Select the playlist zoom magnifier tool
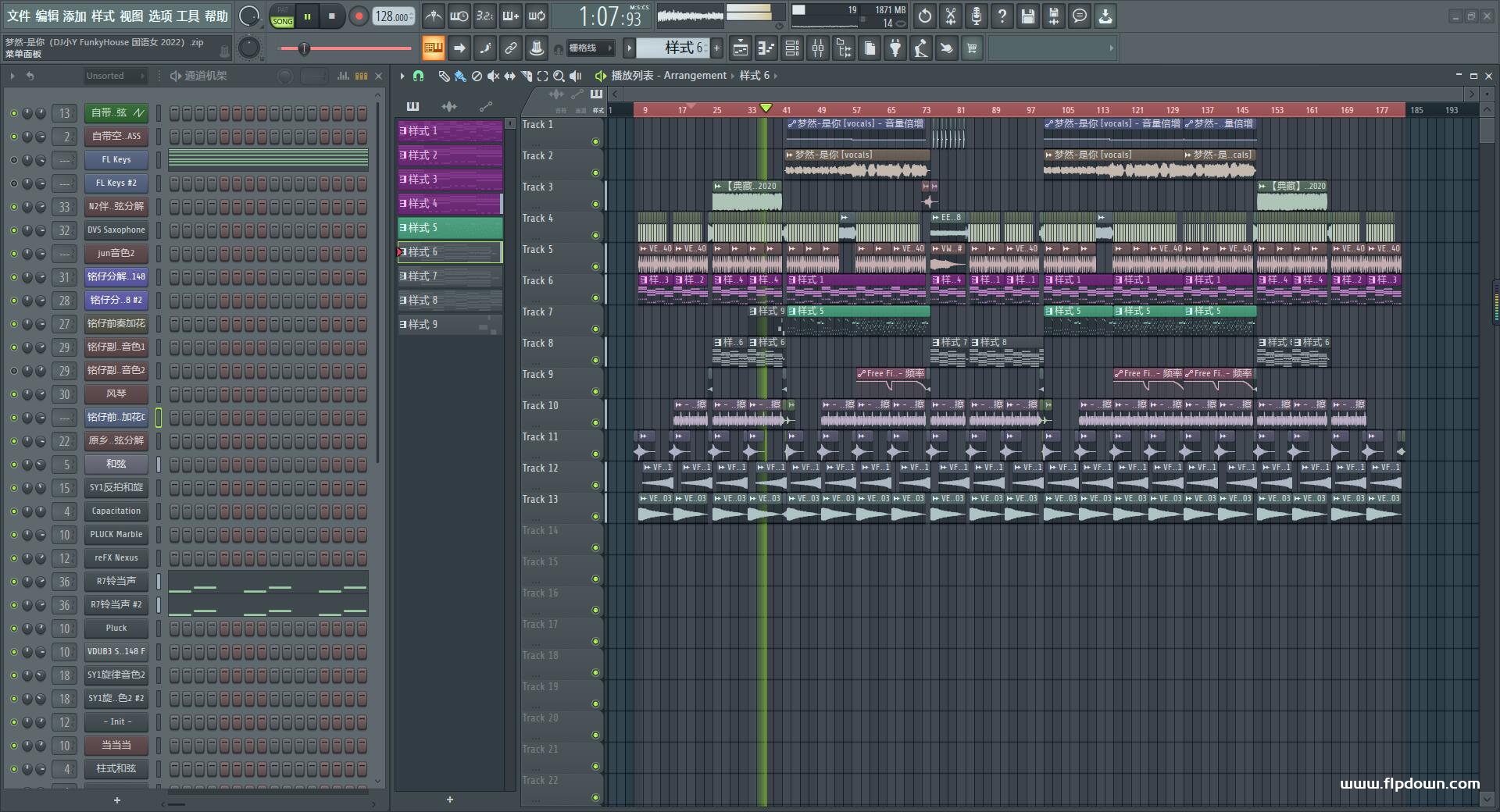Image resolution: width=1500 pixels, height=812 pixels. (x=559, y=76)
